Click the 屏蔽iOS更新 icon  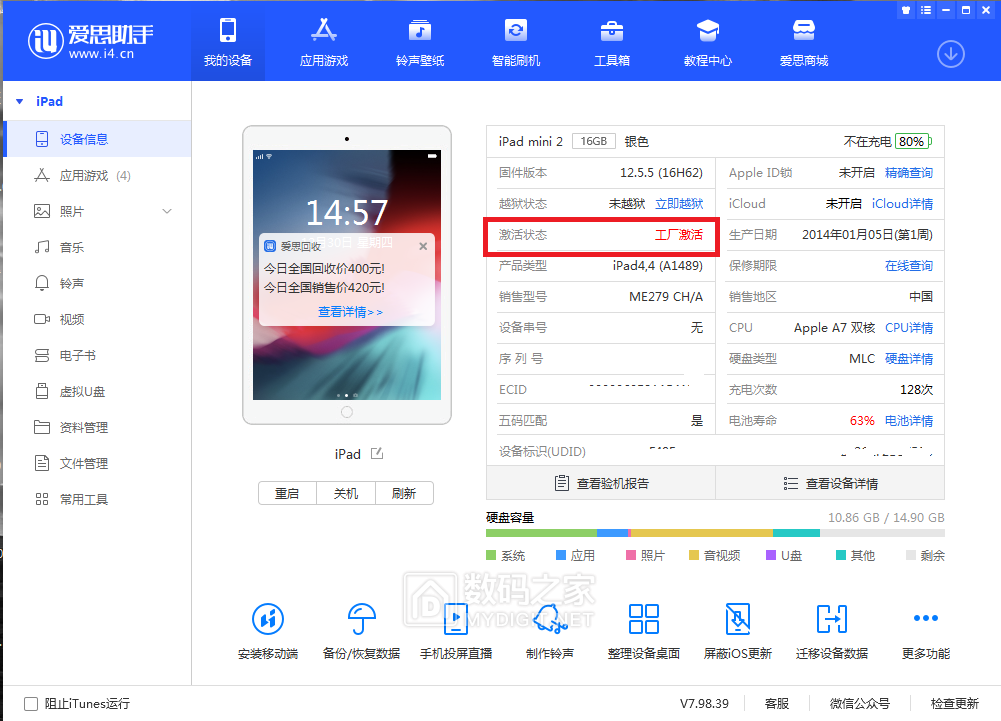tap(738, 618)
